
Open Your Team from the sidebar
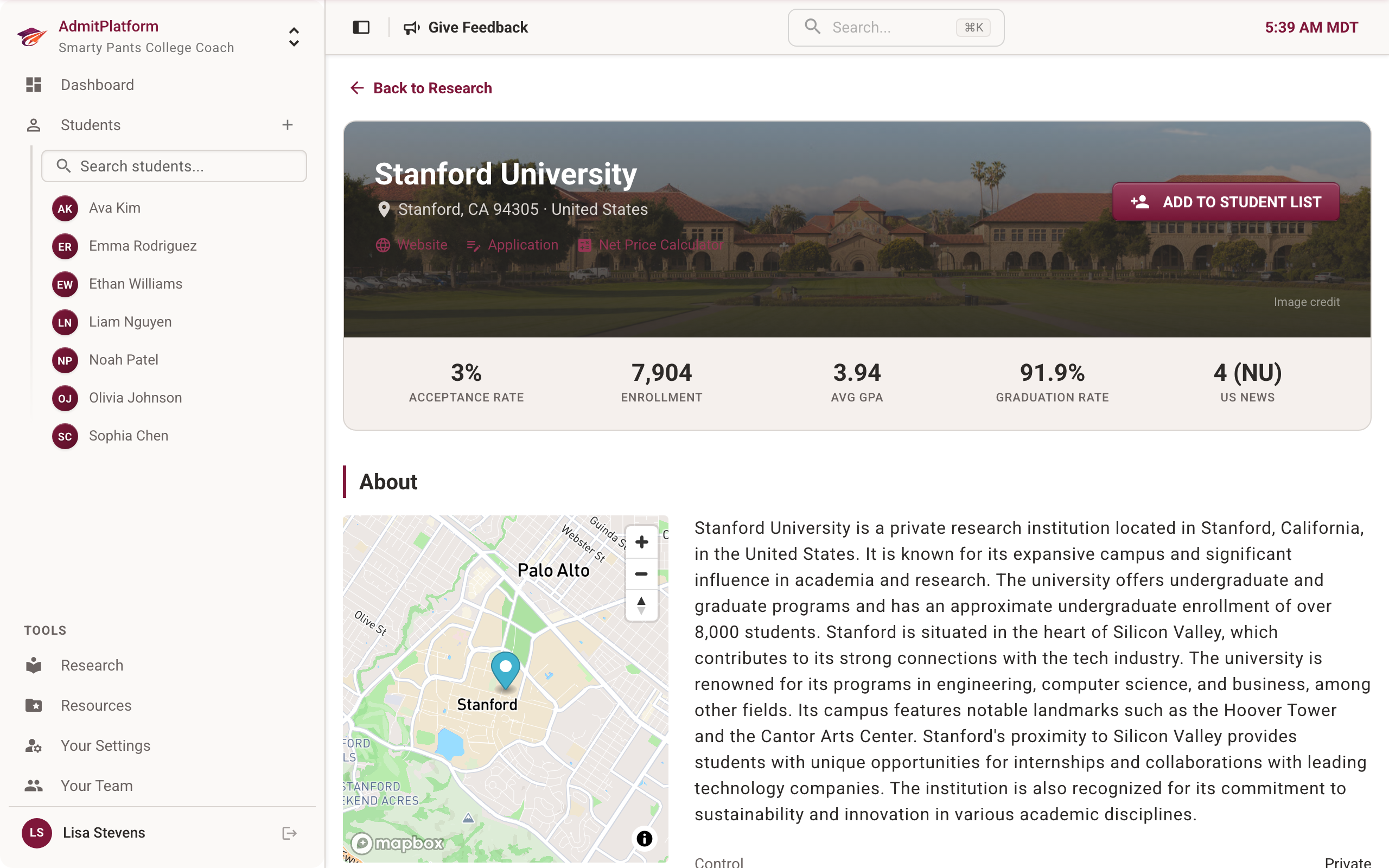95,786
